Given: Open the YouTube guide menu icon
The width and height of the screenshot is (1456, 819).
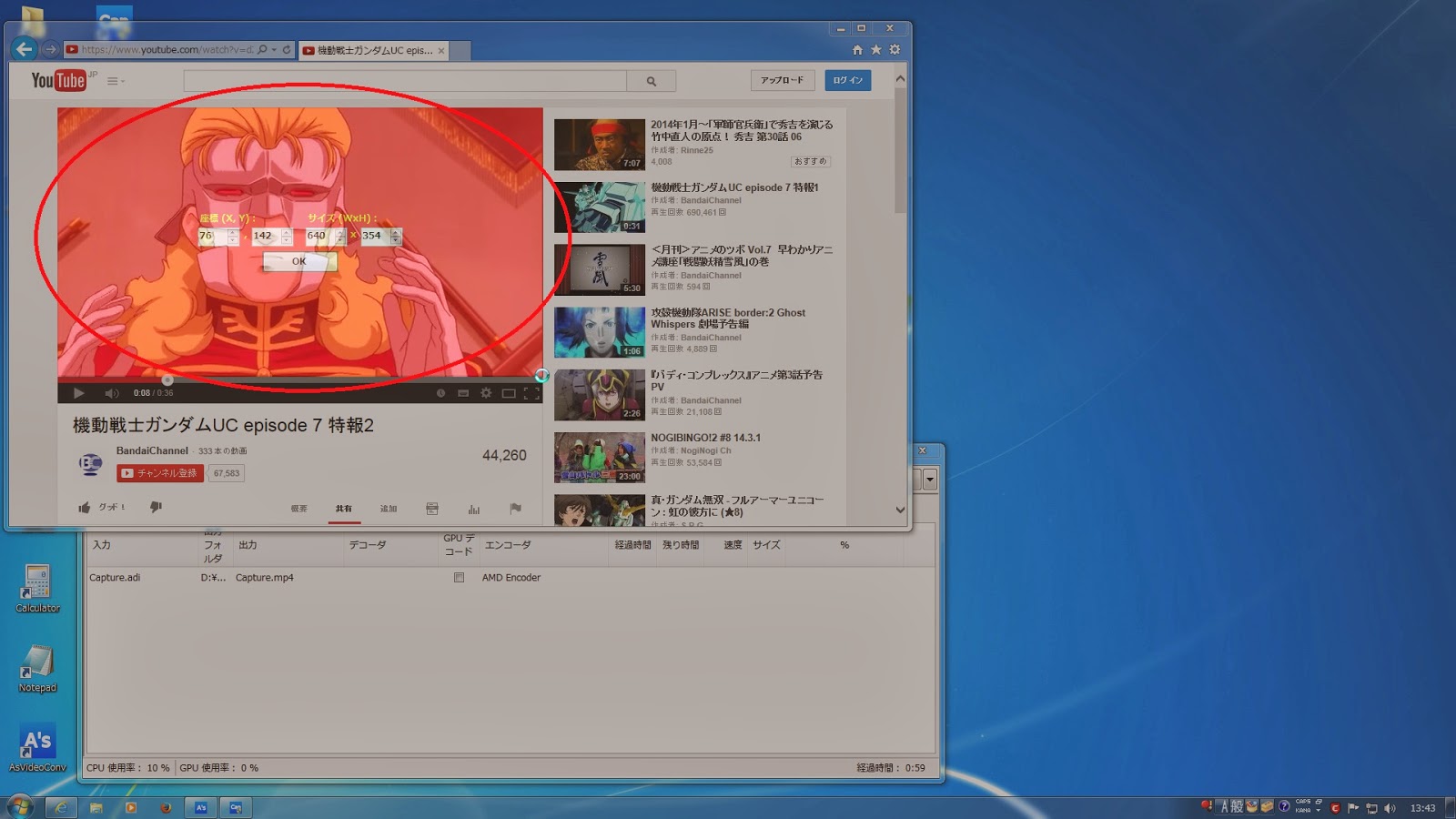Looking at the screenshot, I should 115,81.
